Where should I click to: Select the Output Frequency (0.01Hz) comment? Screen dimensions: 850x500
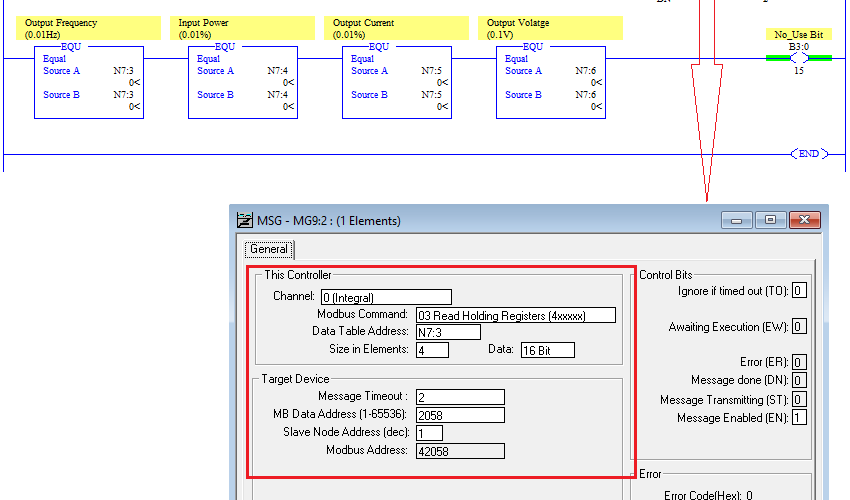pyautogui.click(x=88, y=28)
